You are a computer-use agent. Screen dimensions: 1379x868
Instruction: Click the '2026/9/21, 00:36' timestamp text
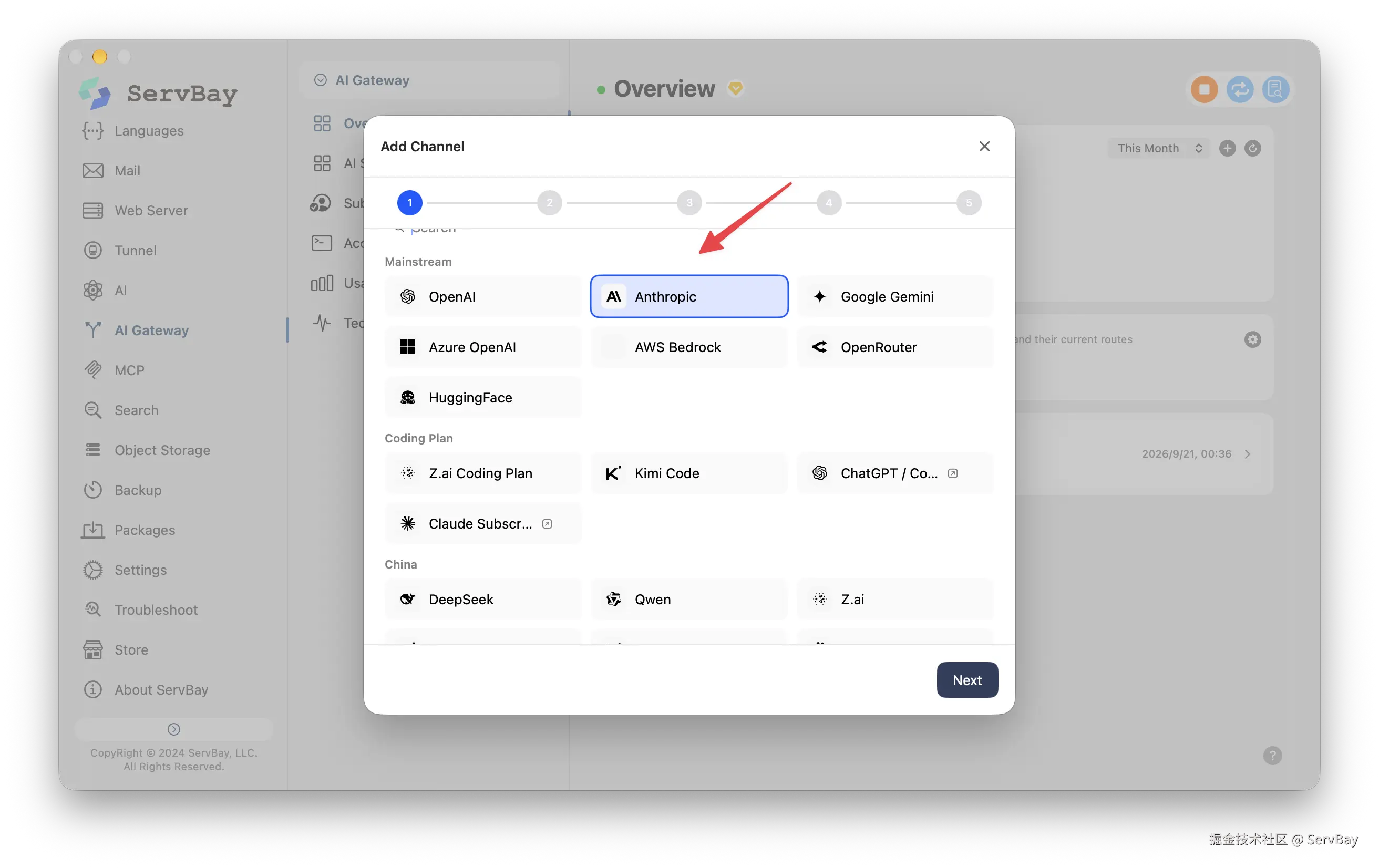pyautogui.click(x=1186, y=454)
